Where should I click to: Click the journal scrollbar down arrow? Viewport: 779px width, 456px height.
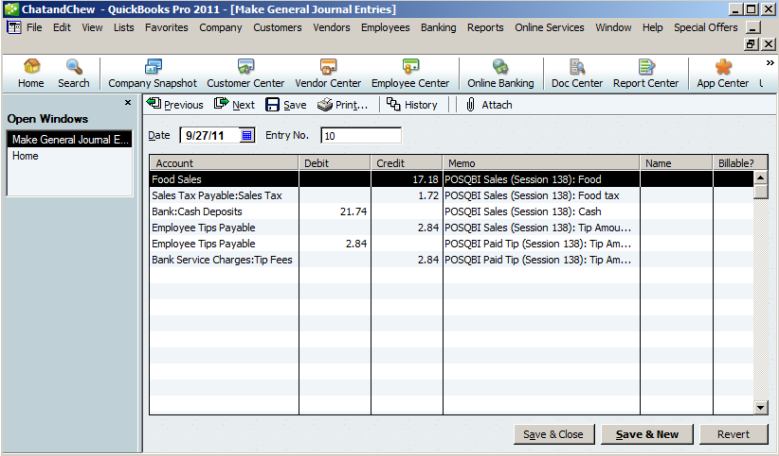tap(760, 408)
